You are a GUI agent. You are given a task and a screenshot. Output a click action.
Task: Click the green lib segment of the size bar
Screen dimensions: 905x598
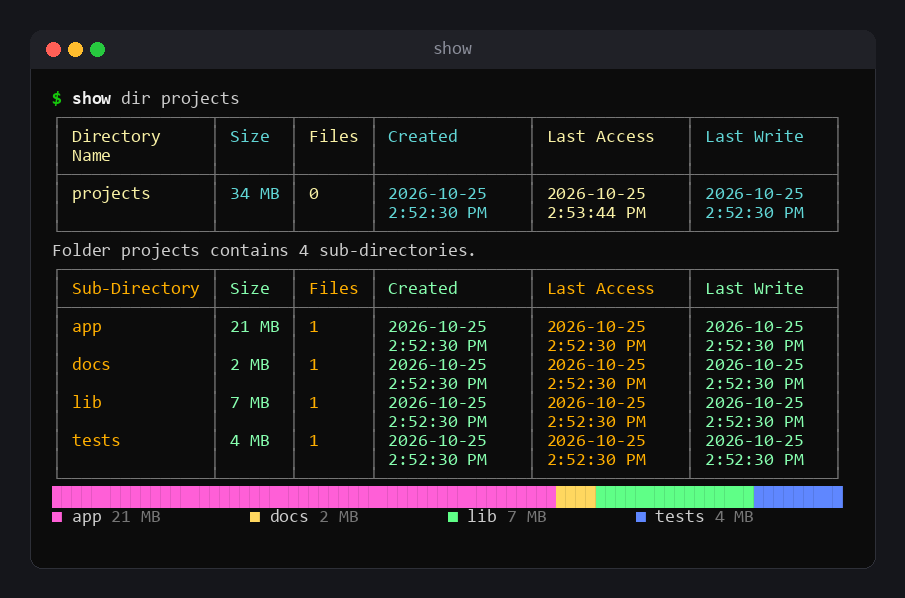point(675,497)
